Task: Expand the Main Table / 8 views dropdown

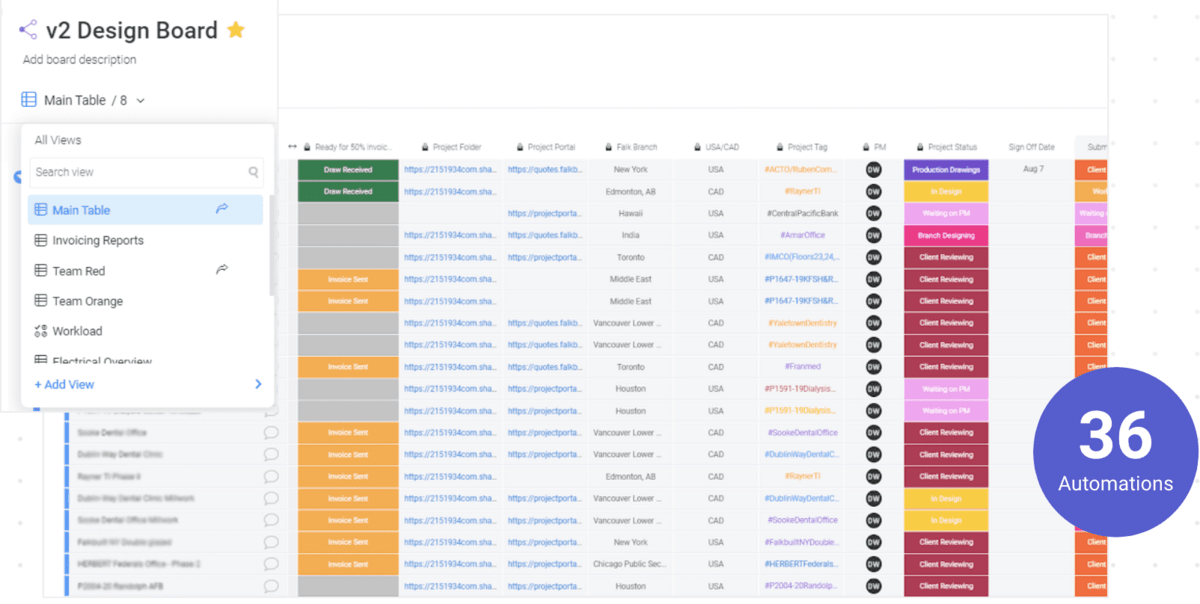Action: tap(141, 100)
